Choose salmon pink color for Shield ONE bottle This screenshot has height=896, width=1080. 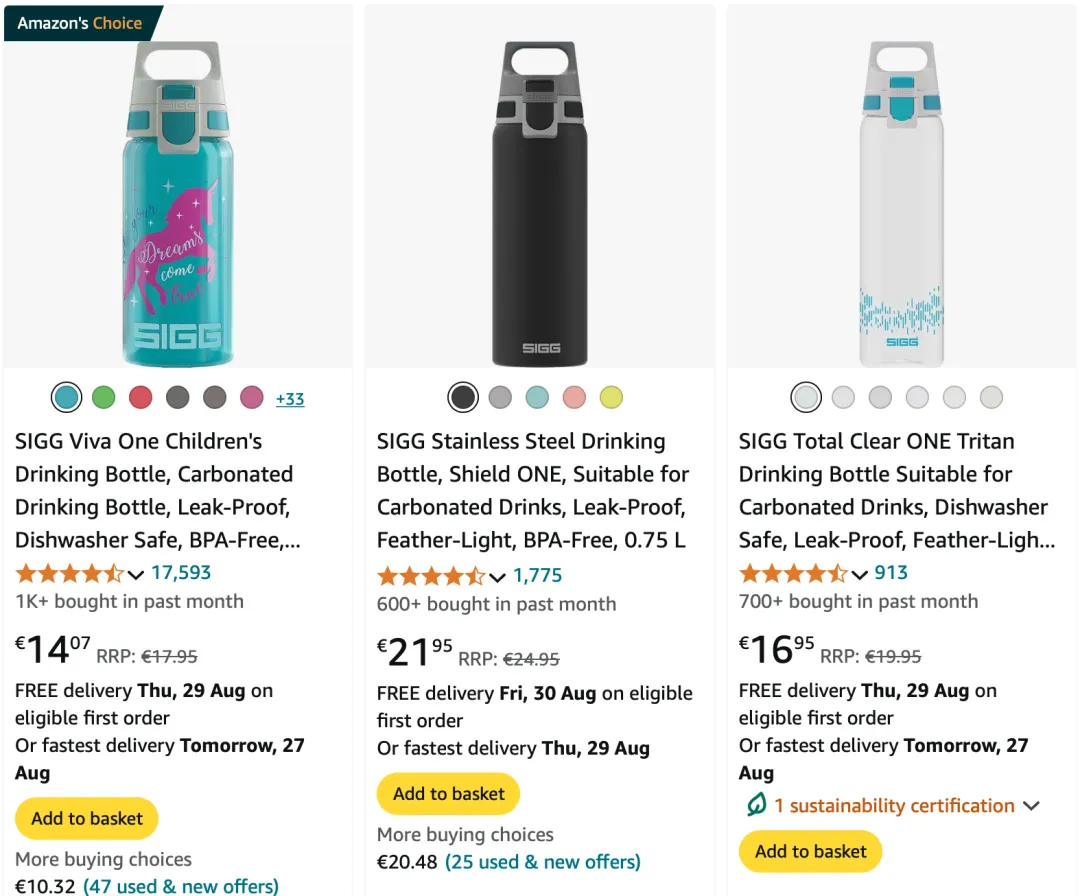[x=574, y=398]
